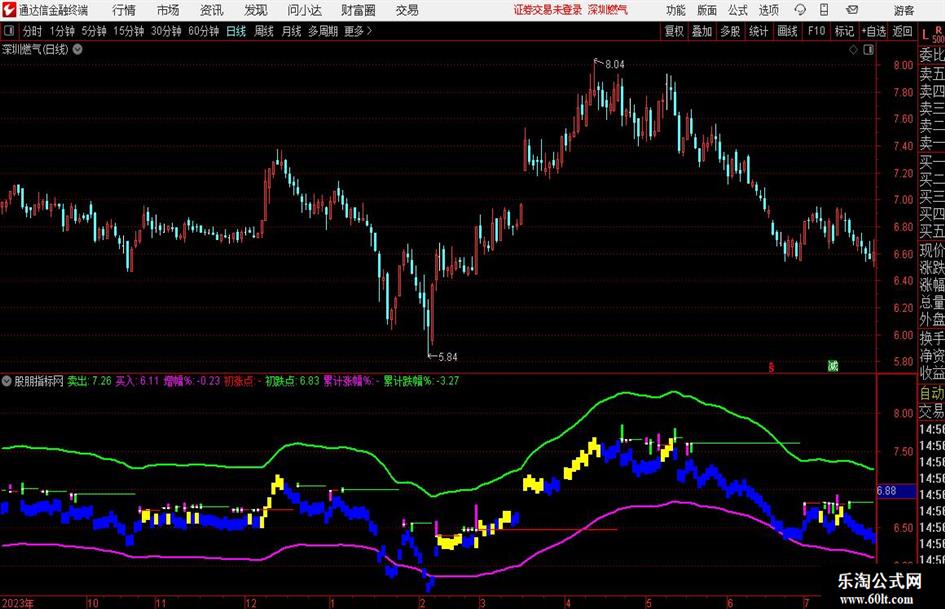945x609 pixels.
Task: Open the 多周期 multi-period view
Action: (323, 31)
